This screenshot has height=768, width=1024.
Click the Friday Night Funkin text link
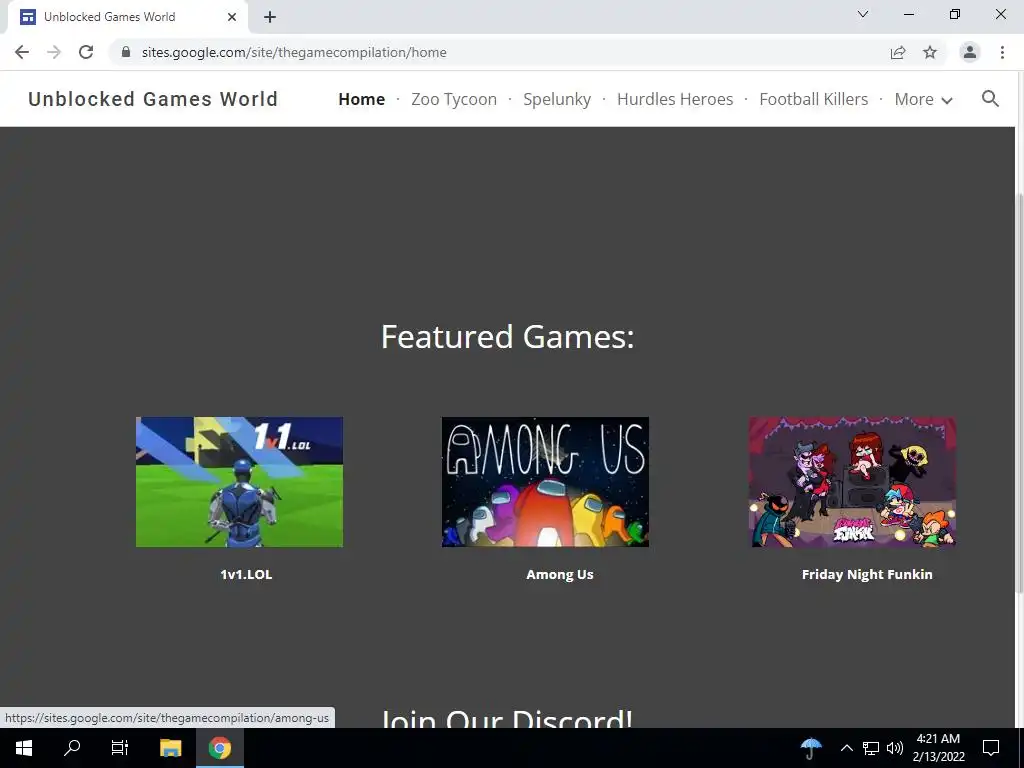867,574
